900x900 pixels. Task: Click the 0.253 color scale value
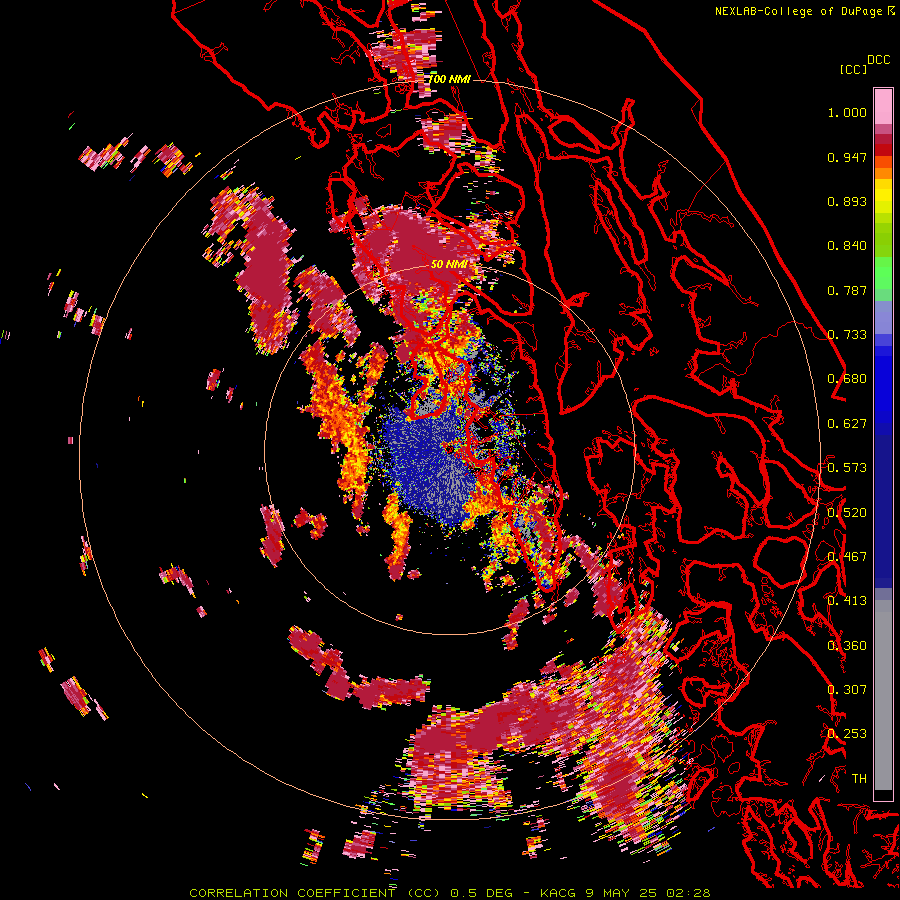coord(847,734)
